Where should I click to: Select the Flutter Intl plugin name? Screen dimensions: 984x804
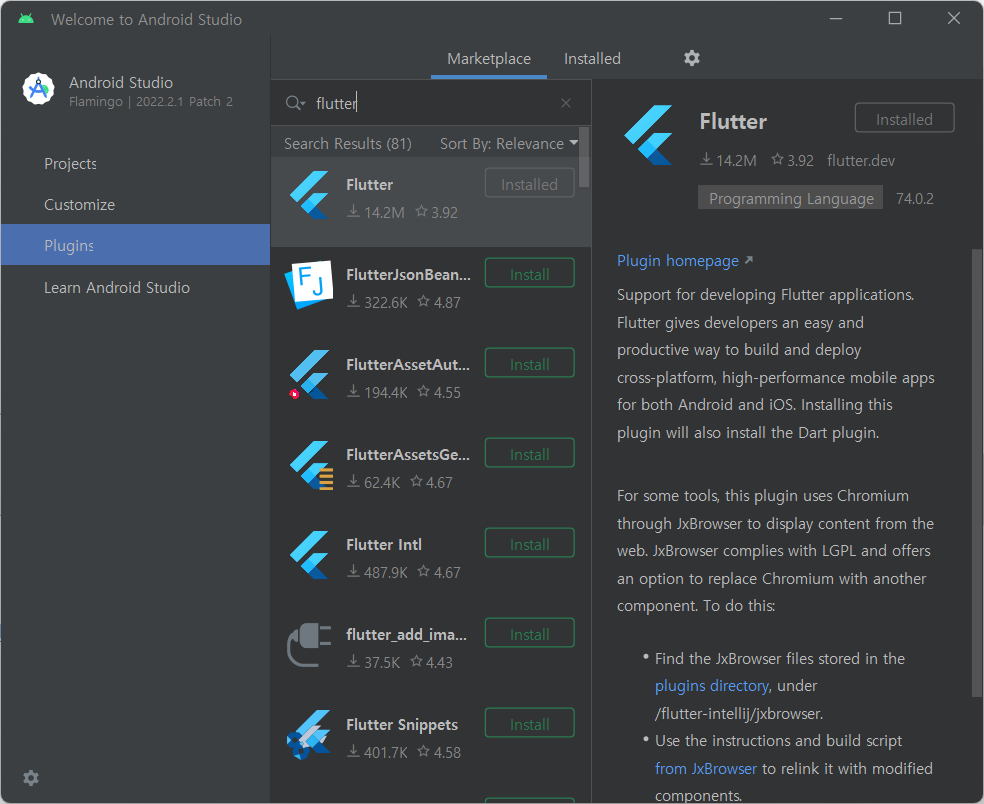pyautogui.click(x=383, y=545)
